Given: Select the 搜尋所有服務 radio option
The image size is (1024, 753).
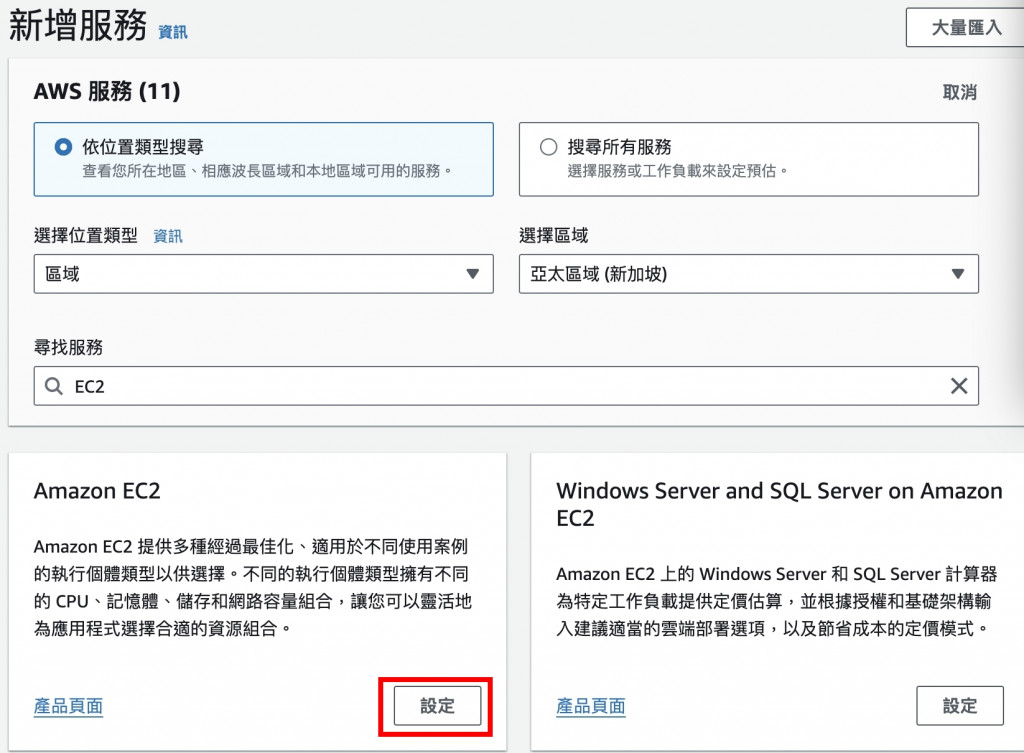Looking at the screenshot, I should (x=549, y=147).
